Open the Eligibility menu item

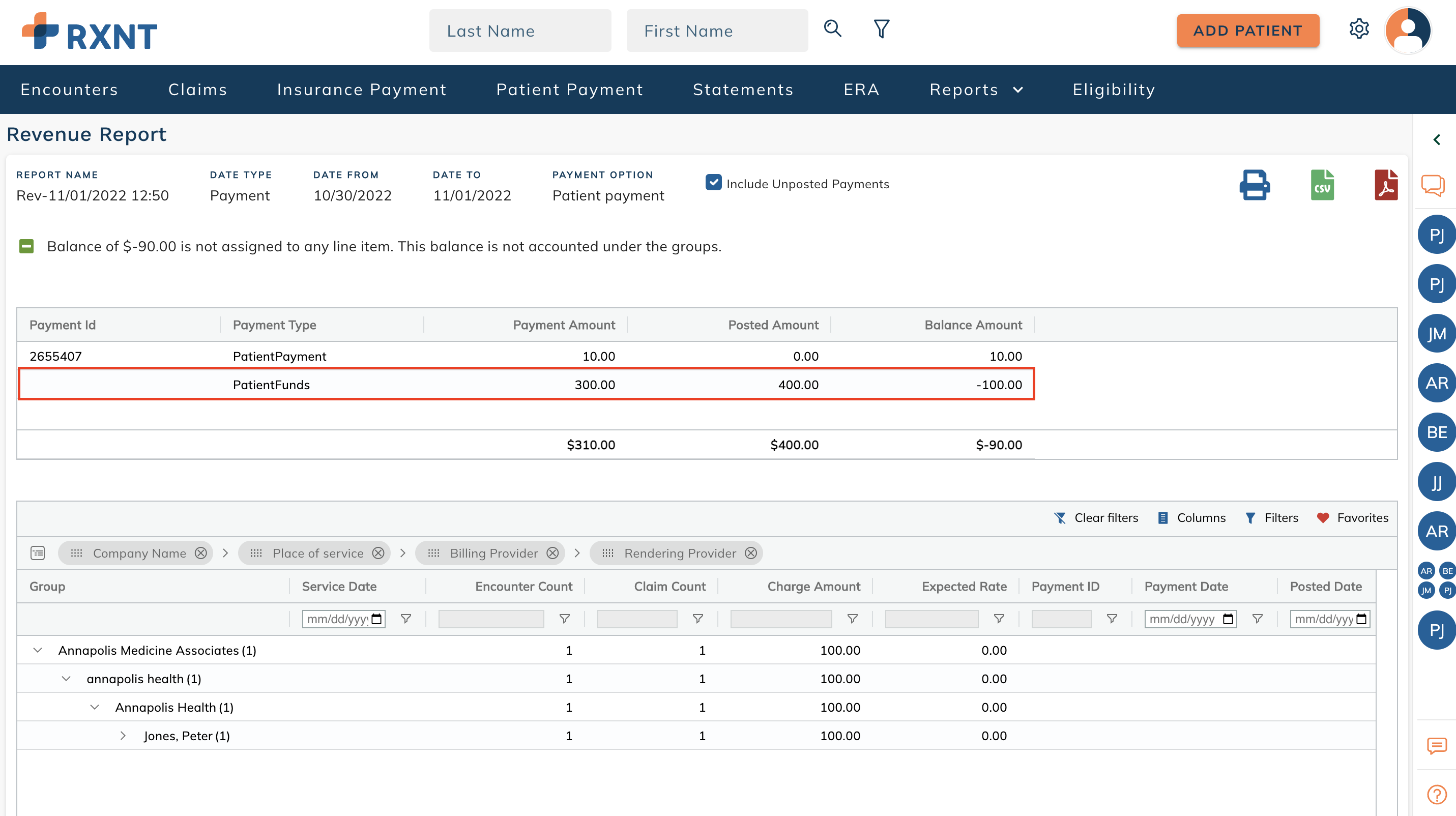click(x=1114, y=90)
